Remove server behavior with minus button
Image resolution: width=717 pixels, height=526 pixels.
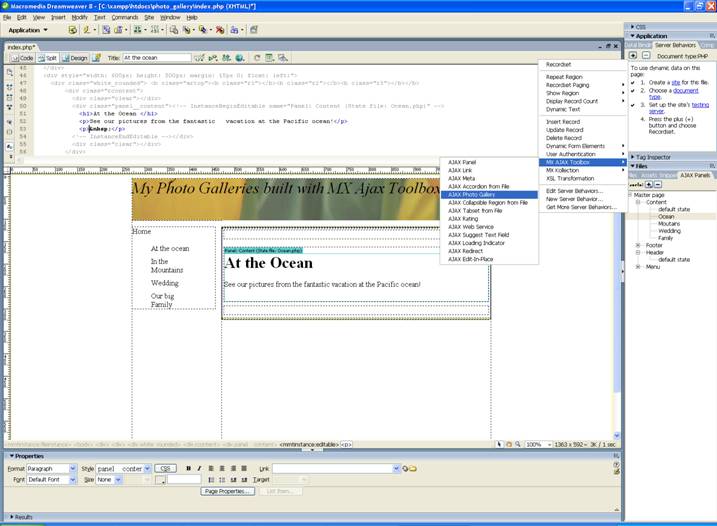646,55
